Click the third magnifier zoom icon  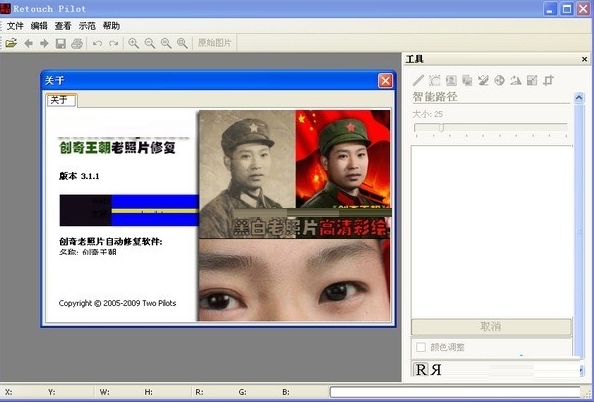click(166, 43)
